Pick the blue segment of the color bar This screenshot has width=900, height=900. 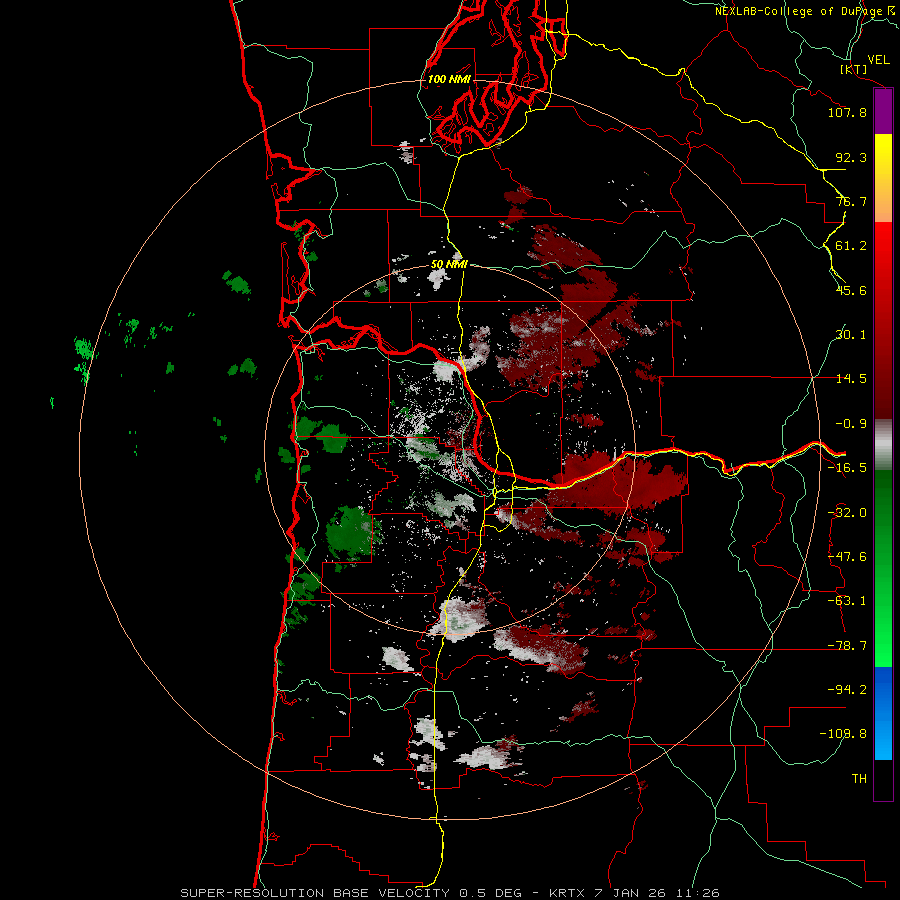point(883,713)
